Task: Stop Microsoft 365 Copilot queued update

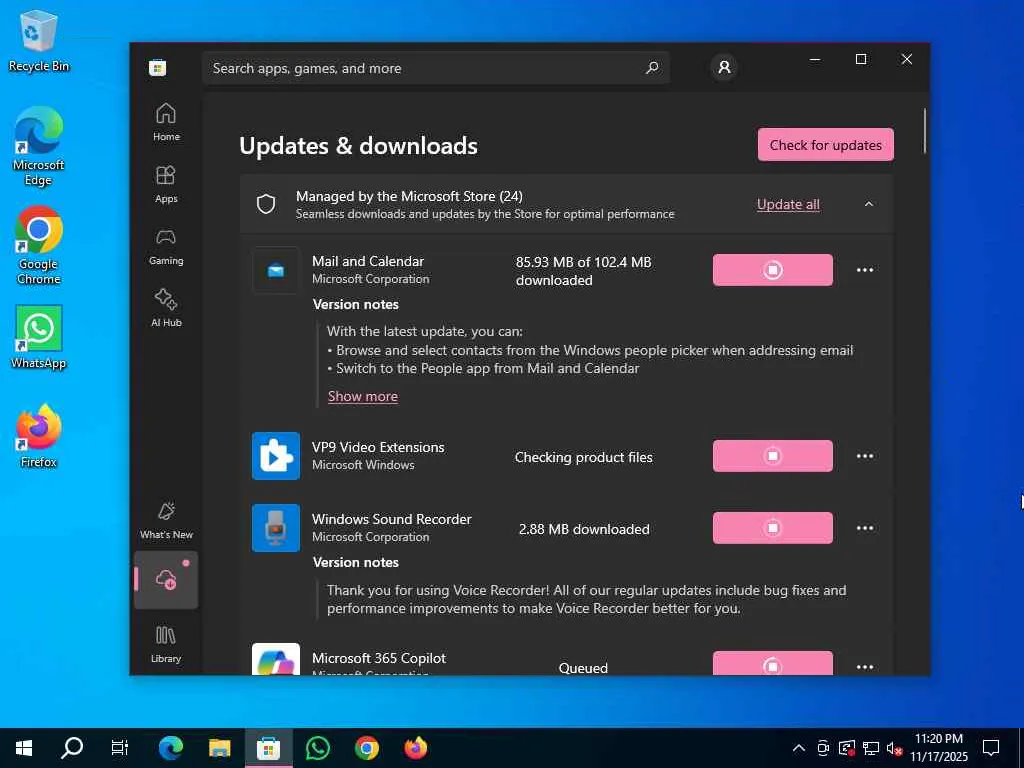Action: [x=773, y=663]
